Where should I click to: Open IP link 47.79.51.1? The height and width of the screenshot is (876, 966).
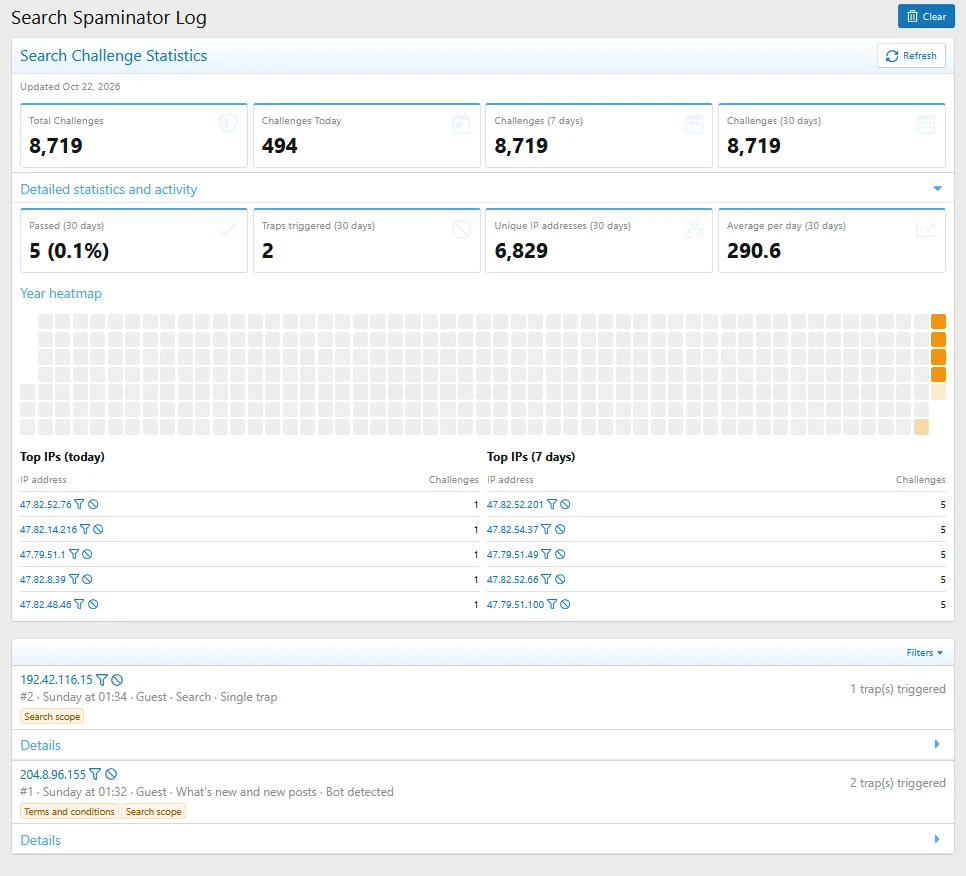coord(43,554)
